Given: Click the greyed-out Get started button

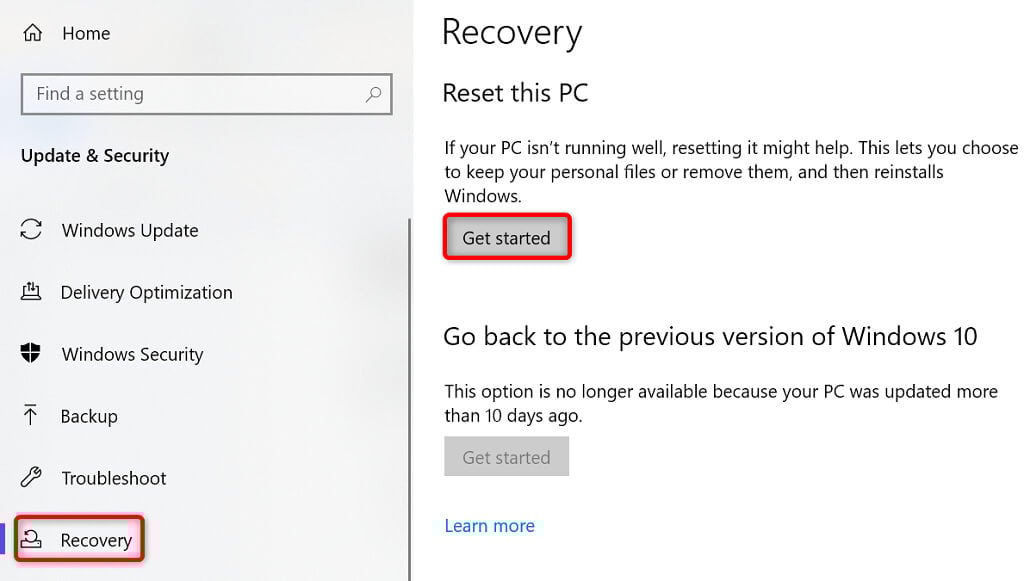Looking at the screenshot, I should click(506, 457).
